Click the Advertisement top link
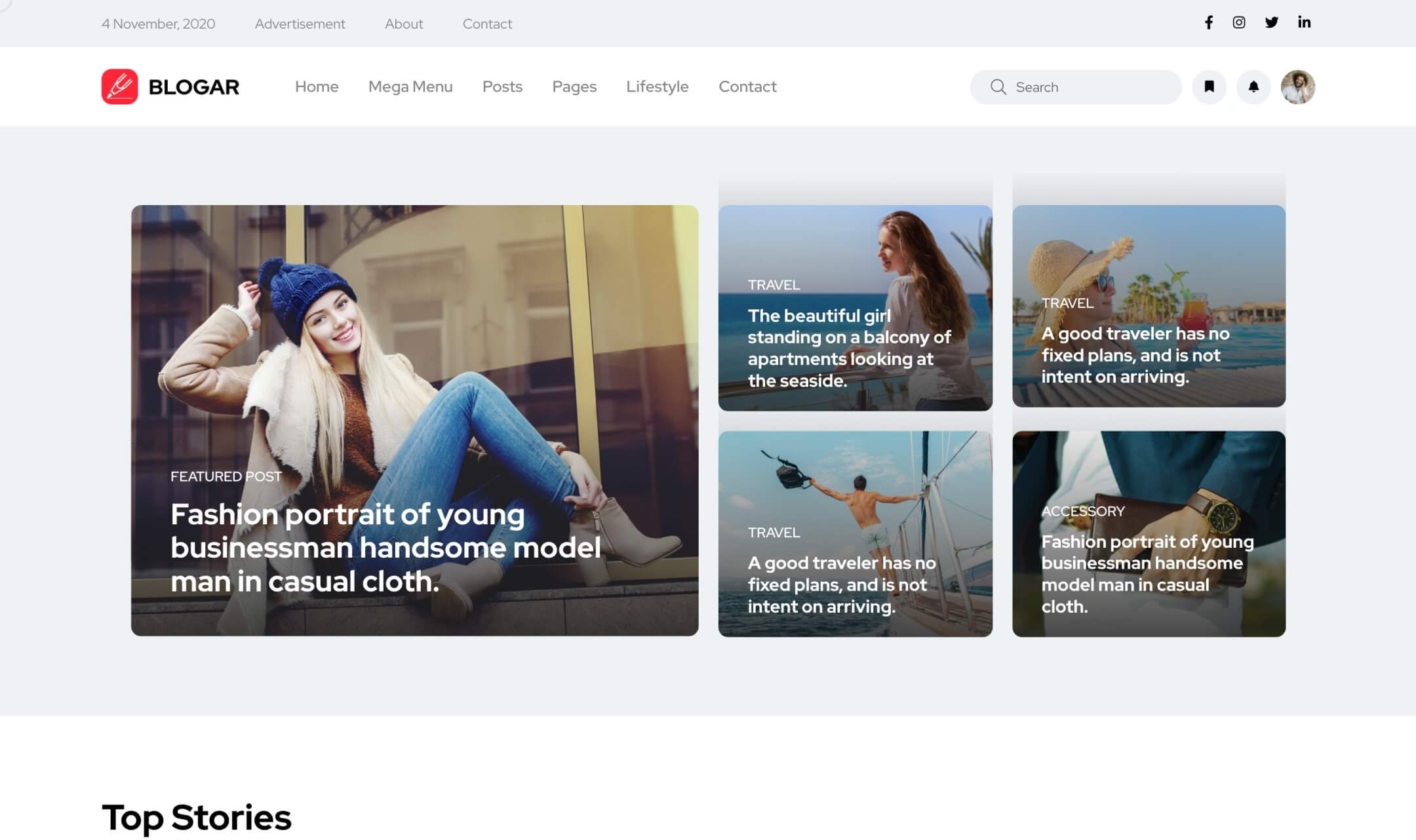This screenshot has width=1416, height=840. tap(300, 24)
